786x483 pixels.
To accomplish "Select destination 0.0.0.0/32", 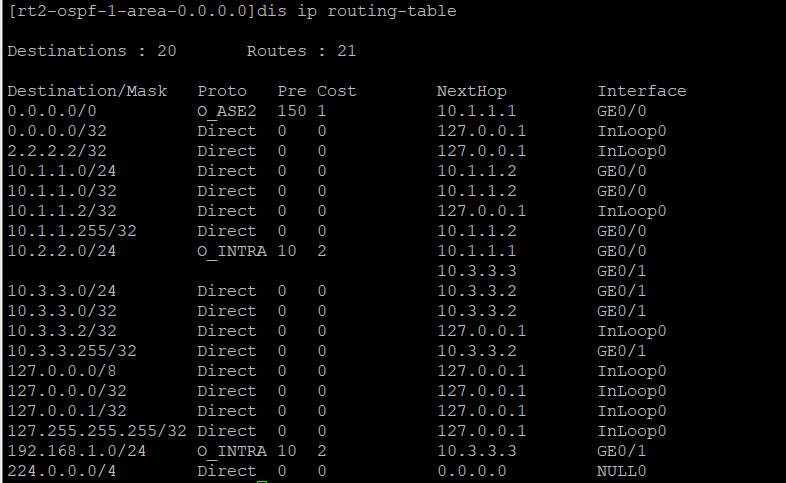I will pyautogui.click(x=57, y=131).
